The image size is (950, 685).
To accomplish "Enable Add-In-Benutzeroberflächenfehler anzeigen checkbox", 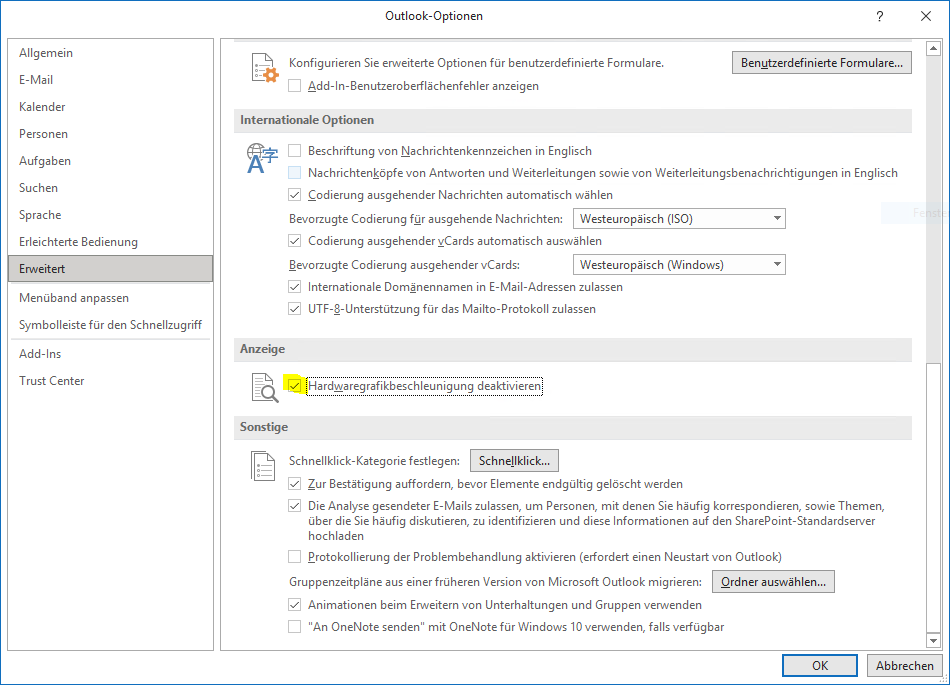I will (295, 86).
